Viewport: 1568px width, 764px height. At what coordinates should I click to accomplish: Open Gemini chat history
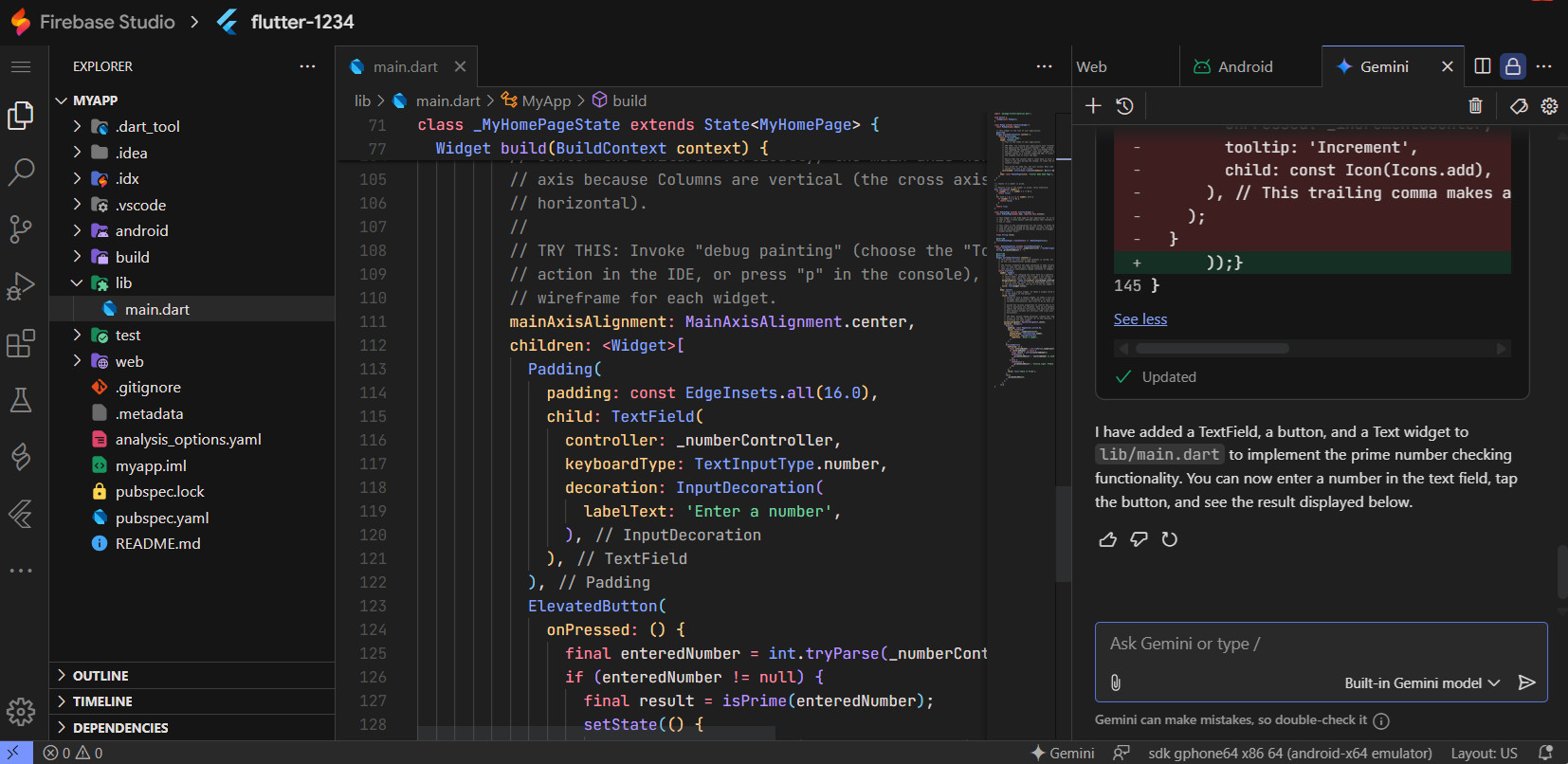1124,106
